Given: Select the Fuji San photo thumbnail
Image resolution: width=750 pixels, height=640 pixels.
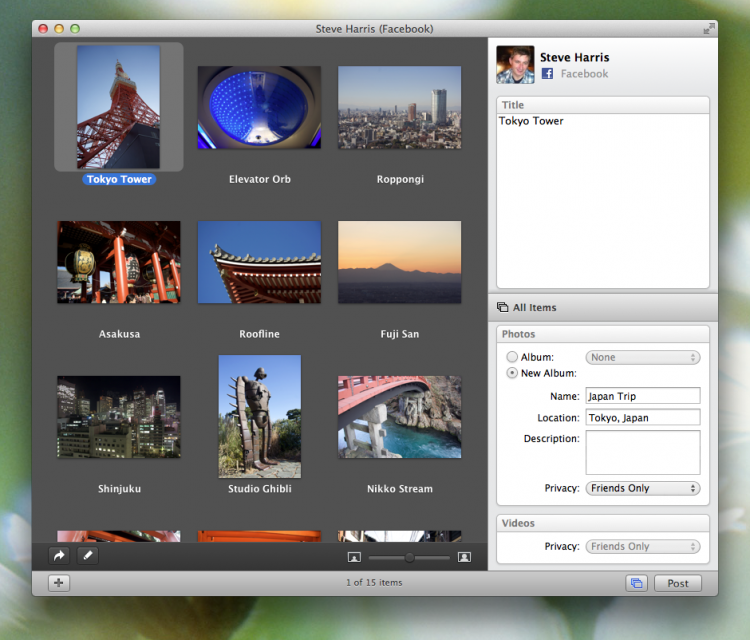Looking at the screenshot, I should tap(399, 262).
